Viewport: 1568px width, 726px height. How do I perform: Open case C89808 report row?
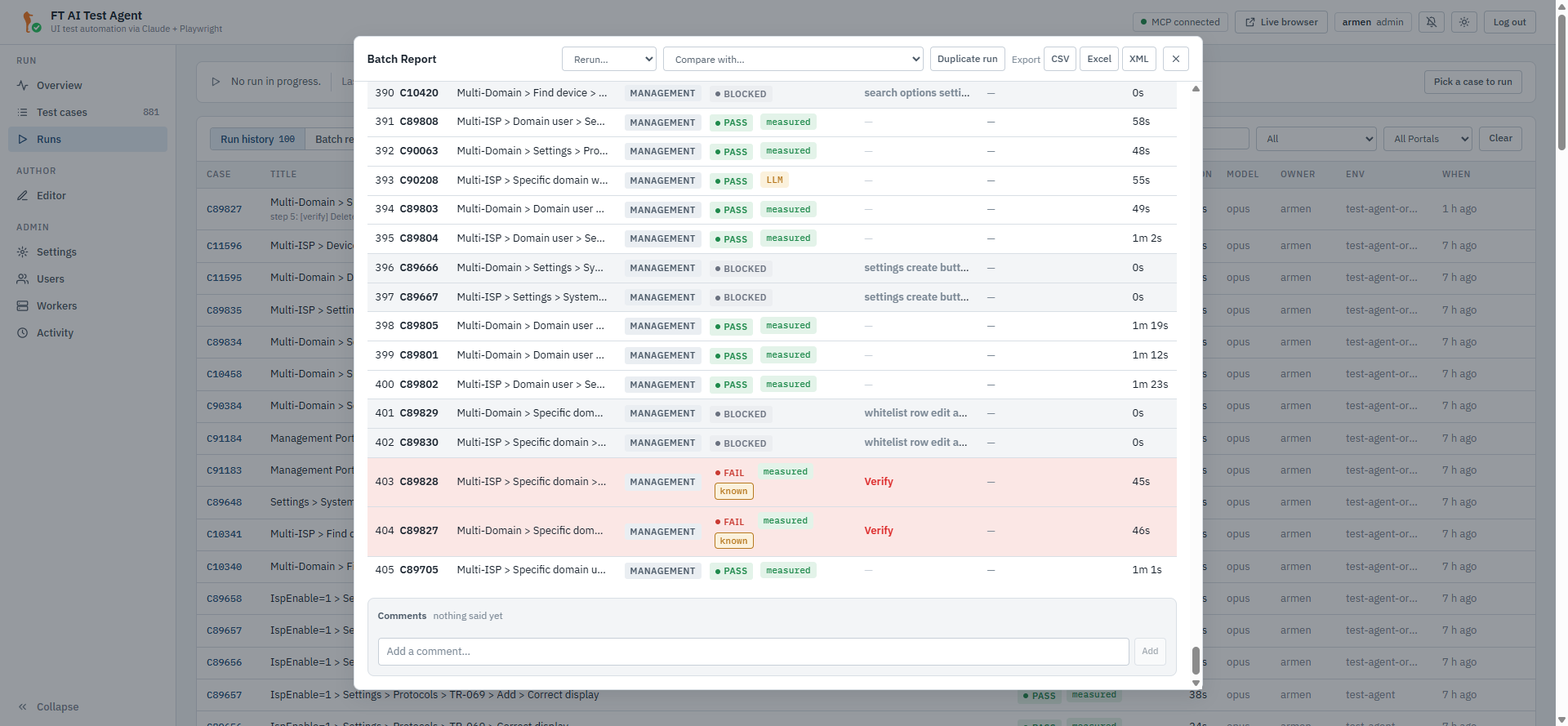click(x=772, y=122)
